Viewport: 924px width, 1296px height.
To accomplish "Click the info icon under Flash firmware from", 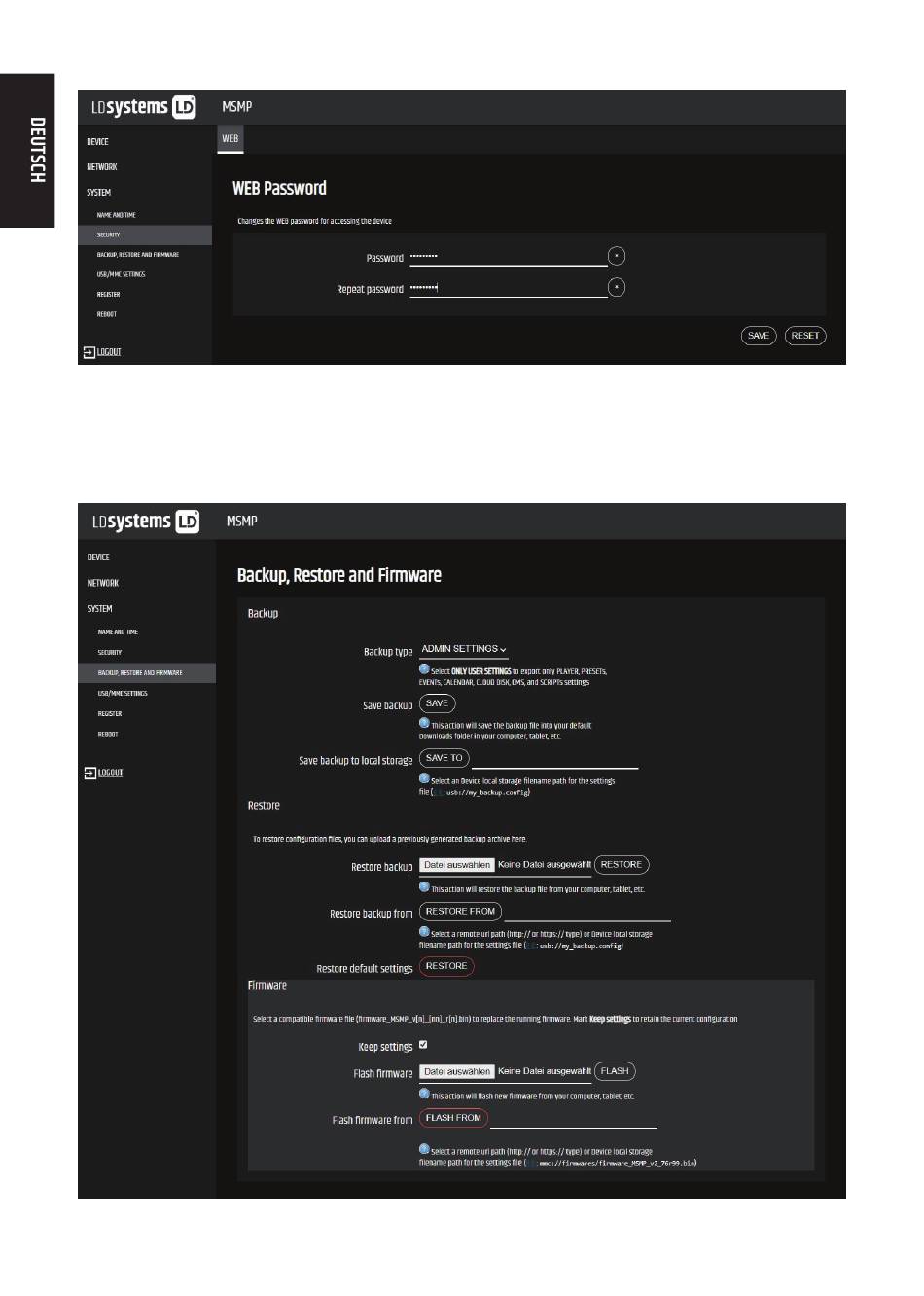I will [424, 1149].
